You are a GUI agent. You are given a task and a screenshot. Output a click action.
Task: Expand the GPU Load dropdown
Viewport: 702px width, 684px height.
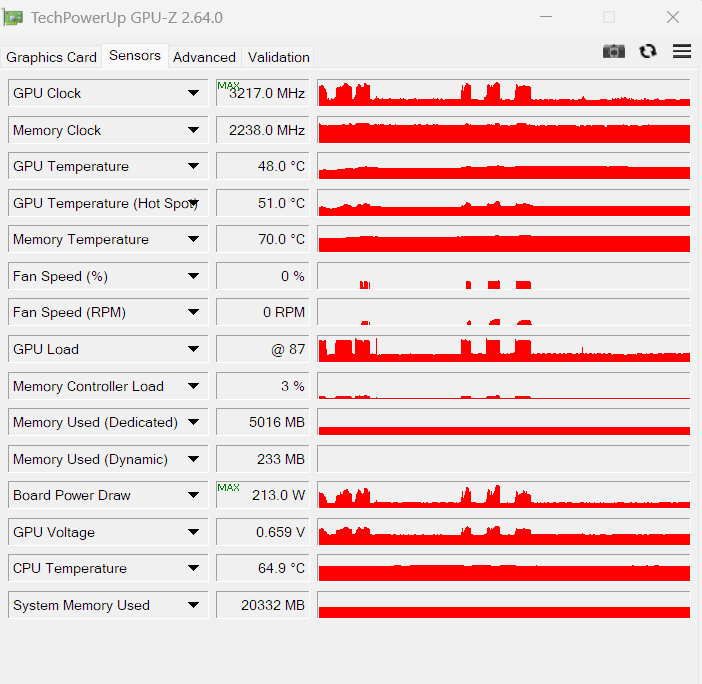coord(193,349)
